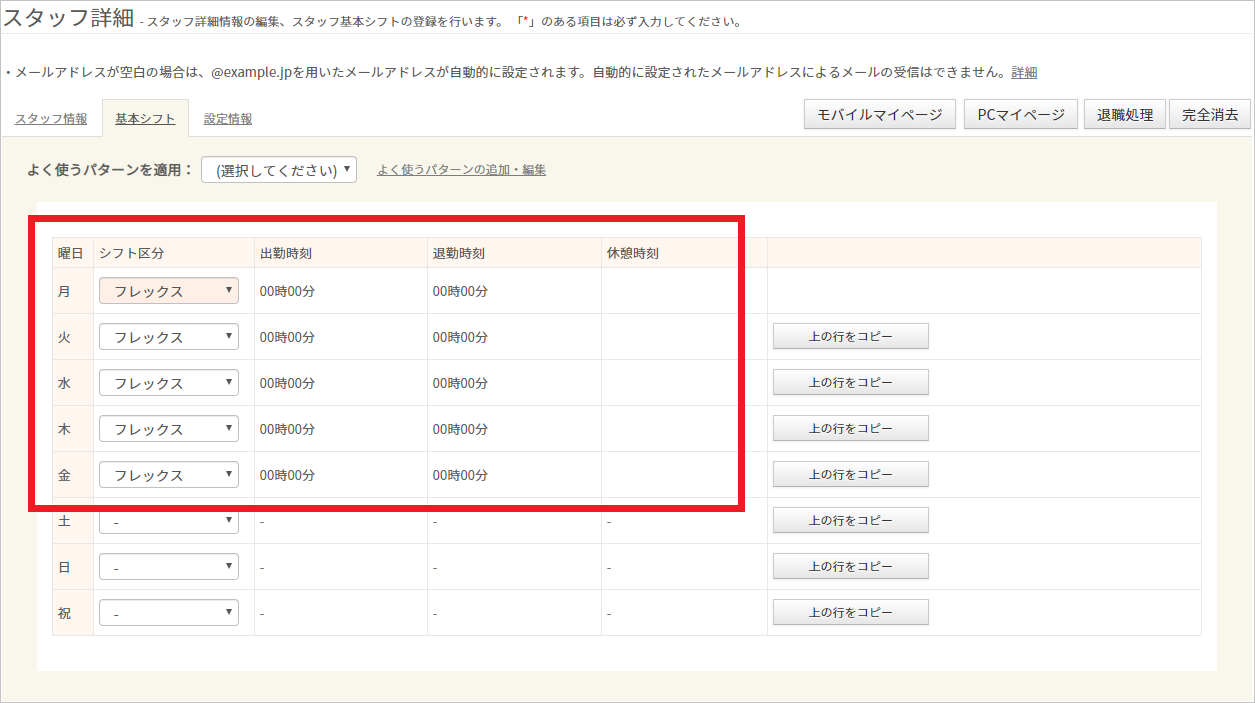Click the 完全消去 button
Screen dimensions: 1255x703
1210,115
